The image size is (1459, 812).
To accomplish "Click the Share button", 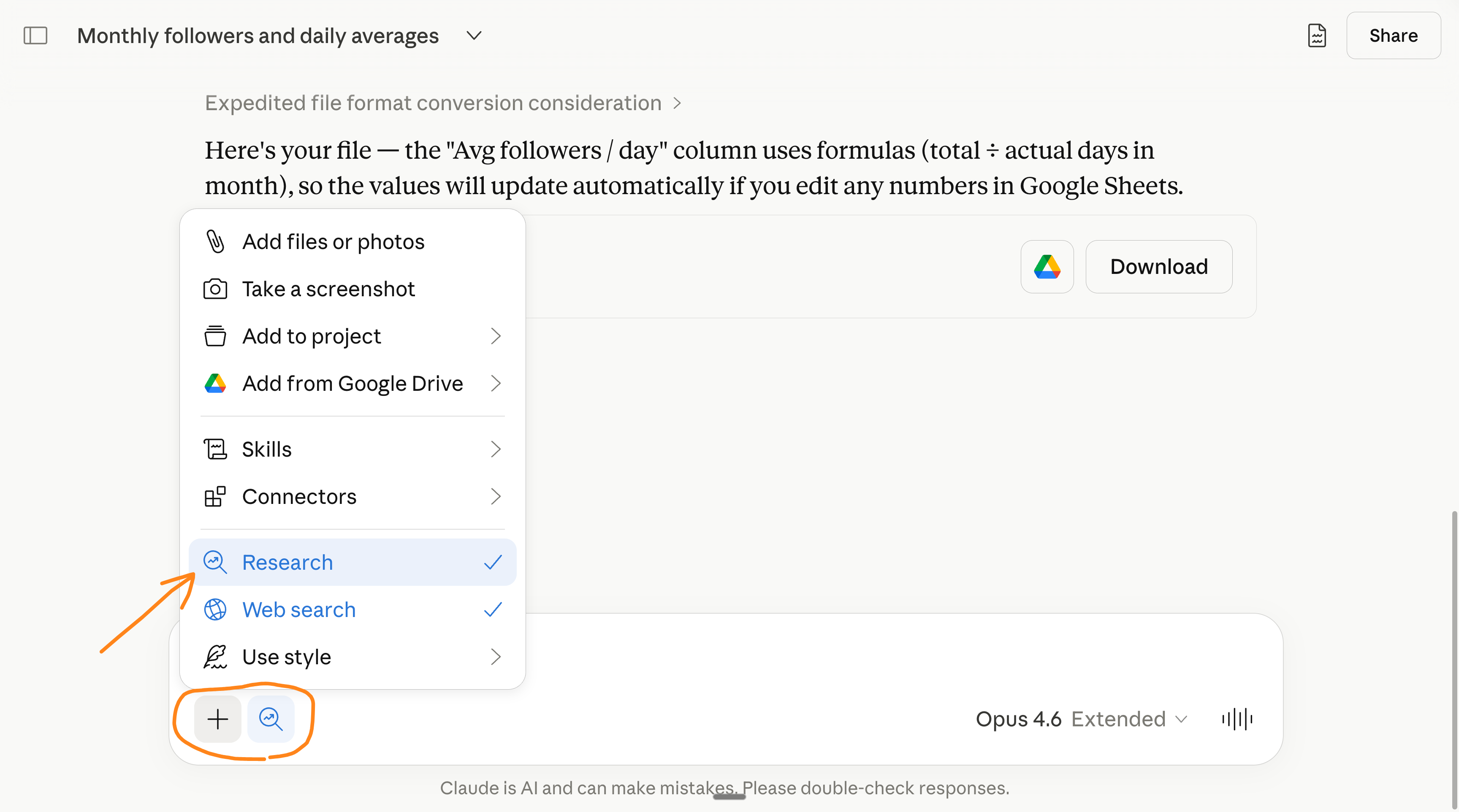I will coord(1393,36).
